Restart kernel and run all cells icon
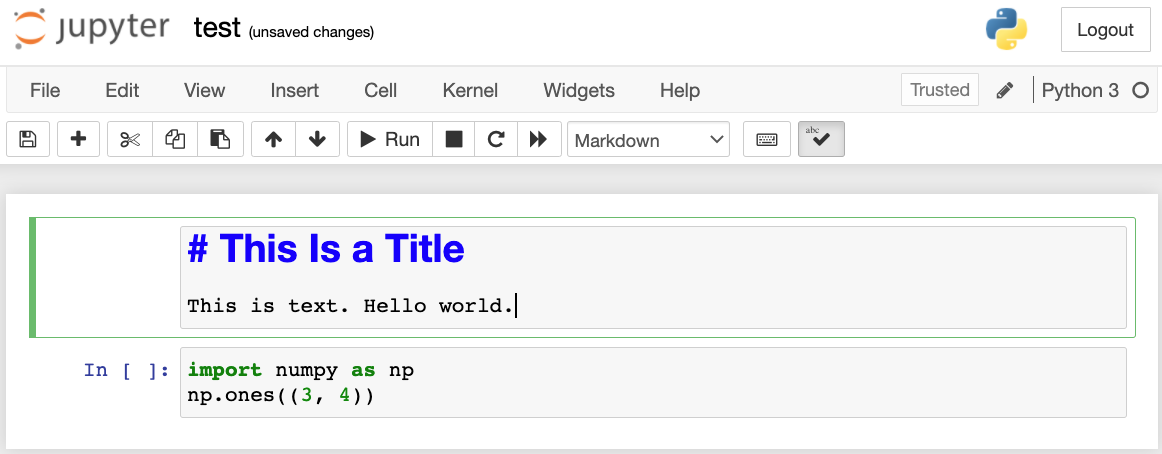The width and height of the screenshot is (1162, 454). [x=538, y=140]
